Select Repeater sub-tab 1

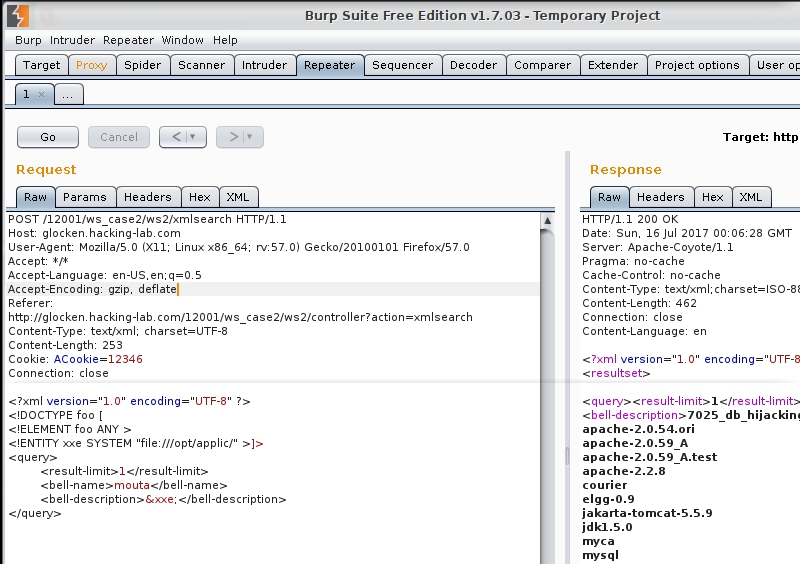pos(27,94)
